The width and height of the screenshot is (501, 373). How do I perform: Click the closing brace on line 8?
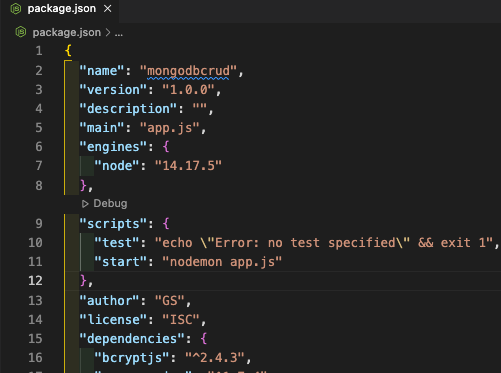[x=83, y=185]
